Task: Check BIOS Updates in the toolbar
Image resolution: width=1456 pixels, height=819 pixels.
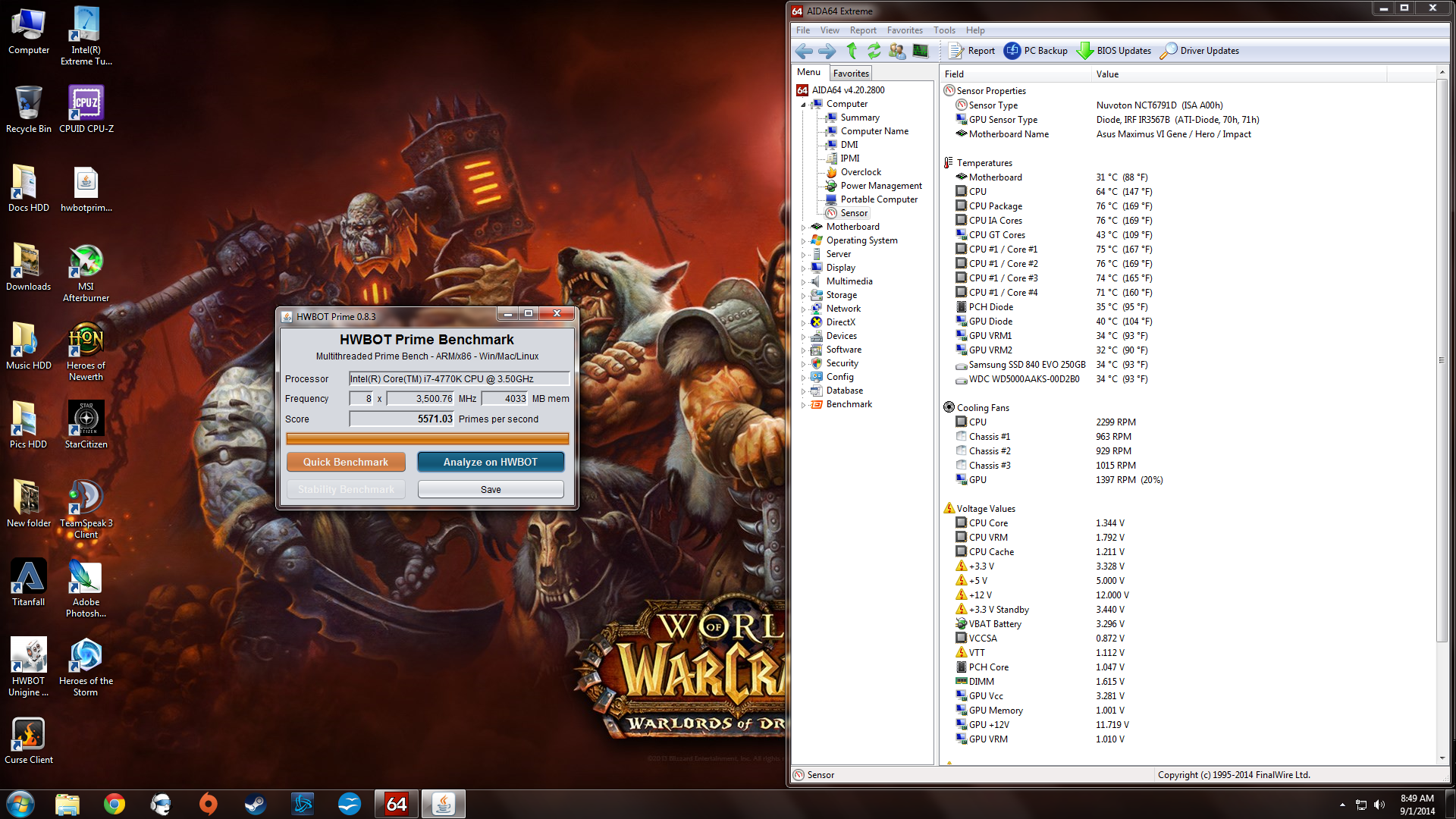Action: click(1114, 51)
